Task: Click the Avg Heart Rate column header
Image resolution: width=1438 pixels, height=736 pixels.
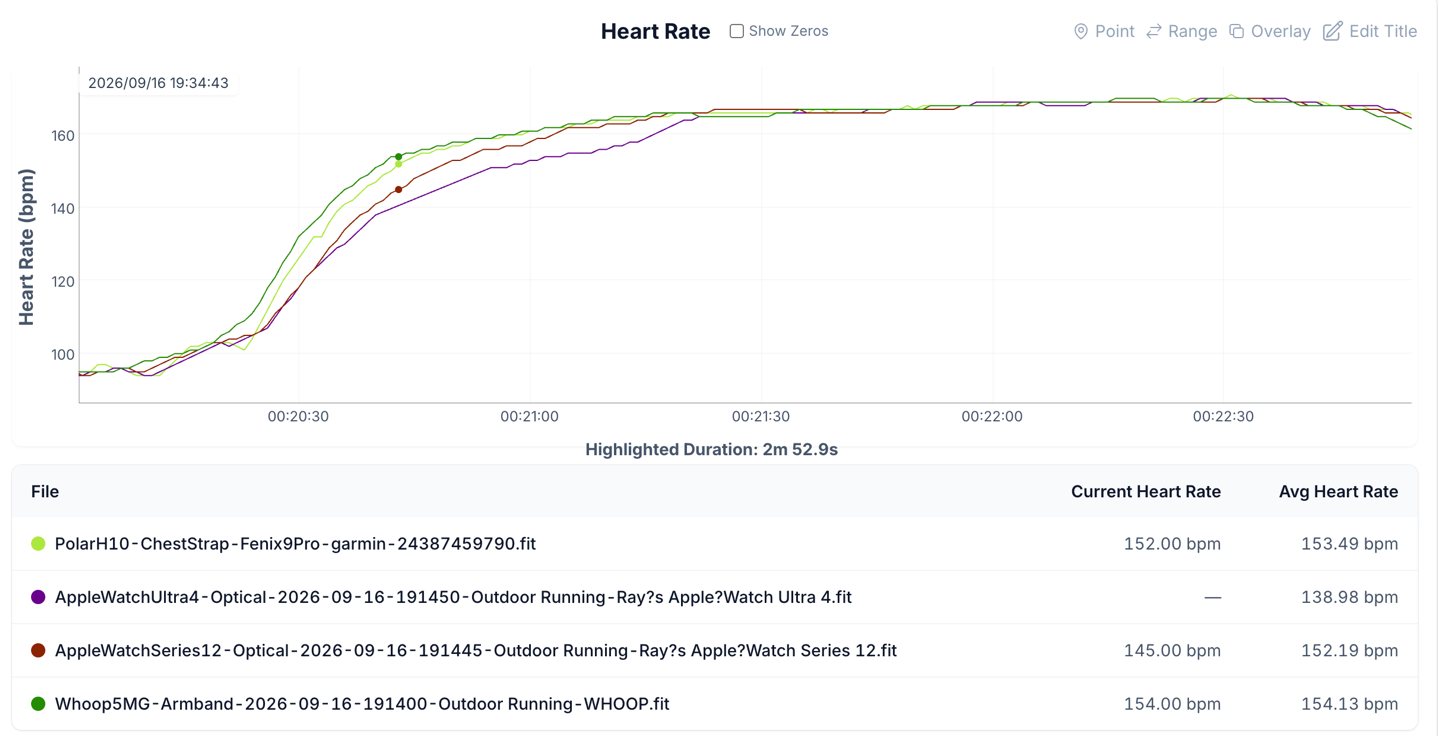Action: point(1338,491)
